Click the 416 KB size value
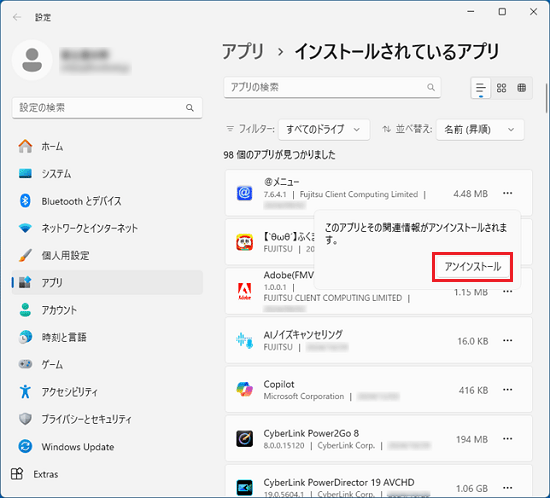Image resolution: width=550 pixels, height=498 pixels. pyautogui.click(x=474, y=390)
